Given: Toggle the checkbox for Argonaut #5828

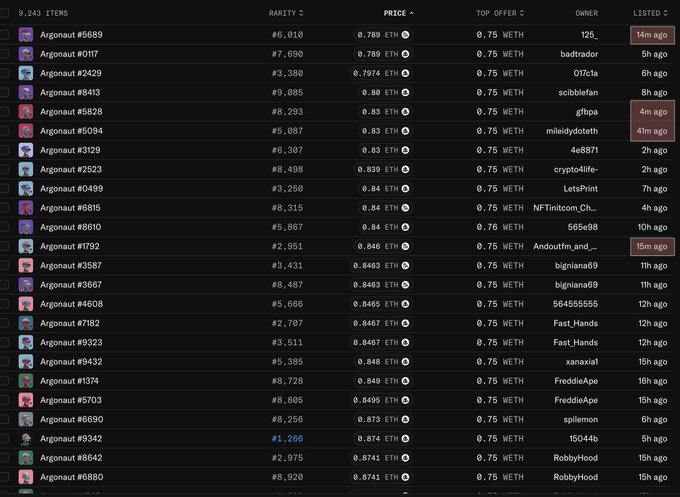Looking at the screenshot, I should click(x=4, y=111).
